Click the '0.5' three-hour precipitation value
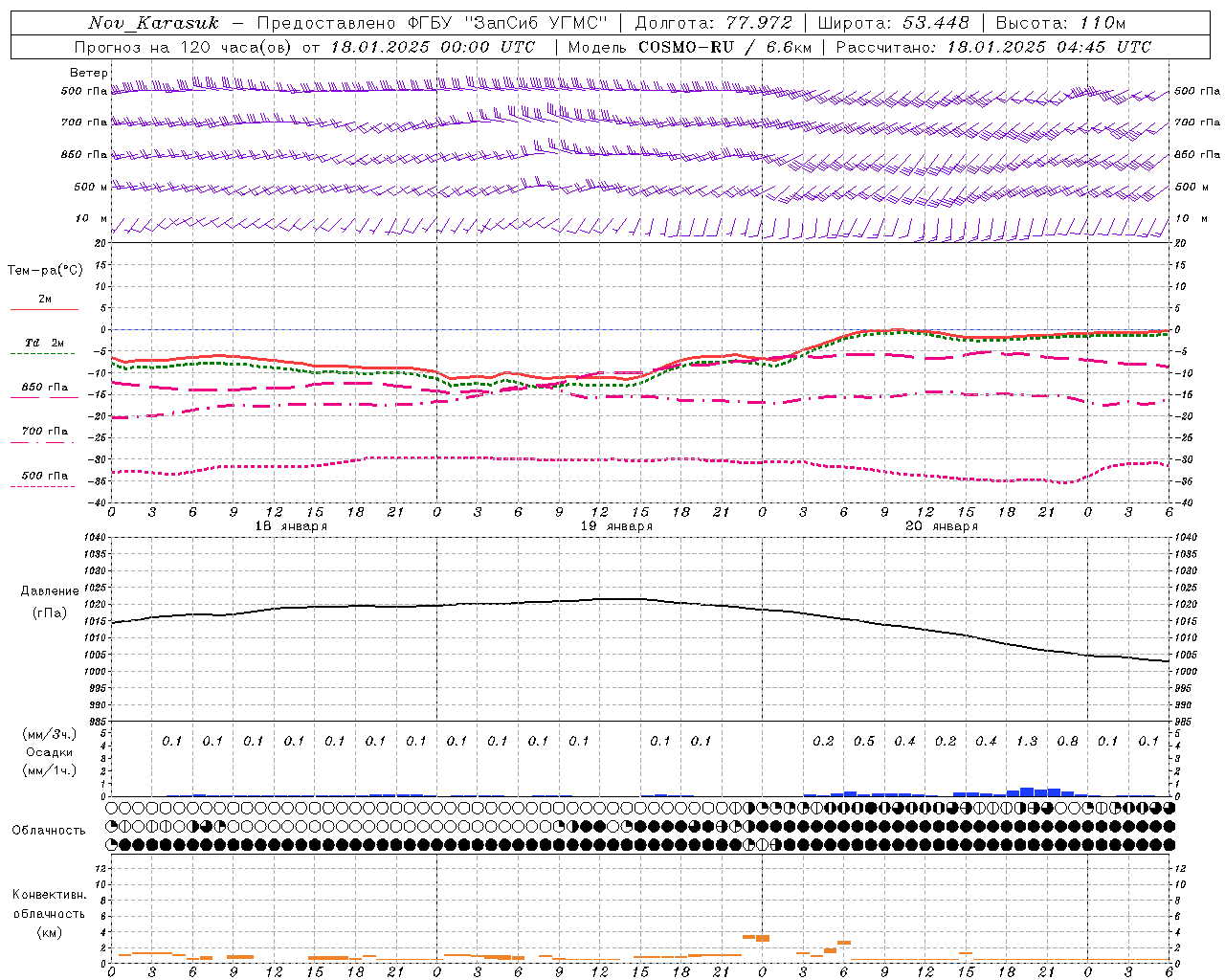 (x=864, y=741)
